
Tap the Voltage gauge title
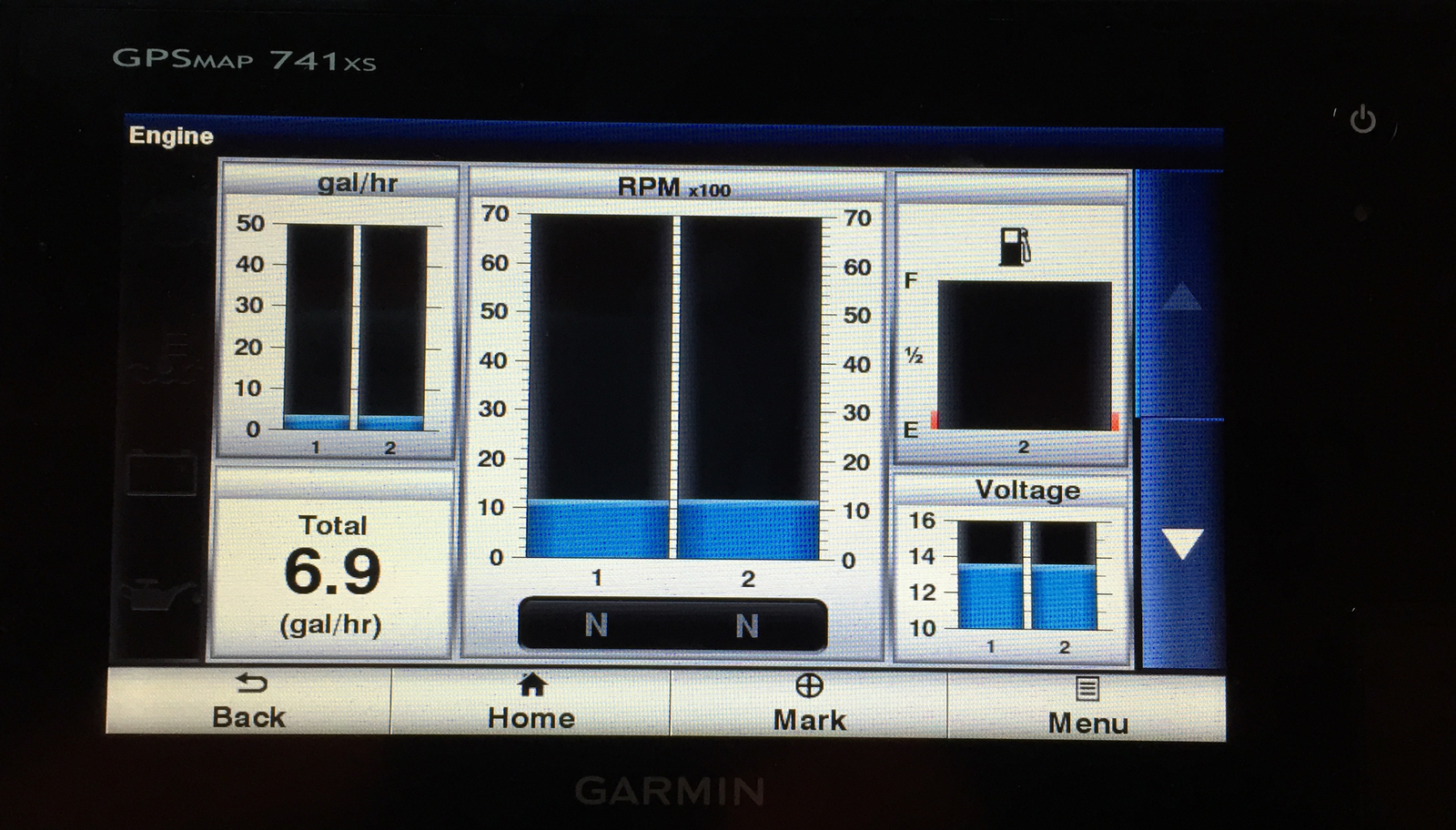(x=1027, y=491)
